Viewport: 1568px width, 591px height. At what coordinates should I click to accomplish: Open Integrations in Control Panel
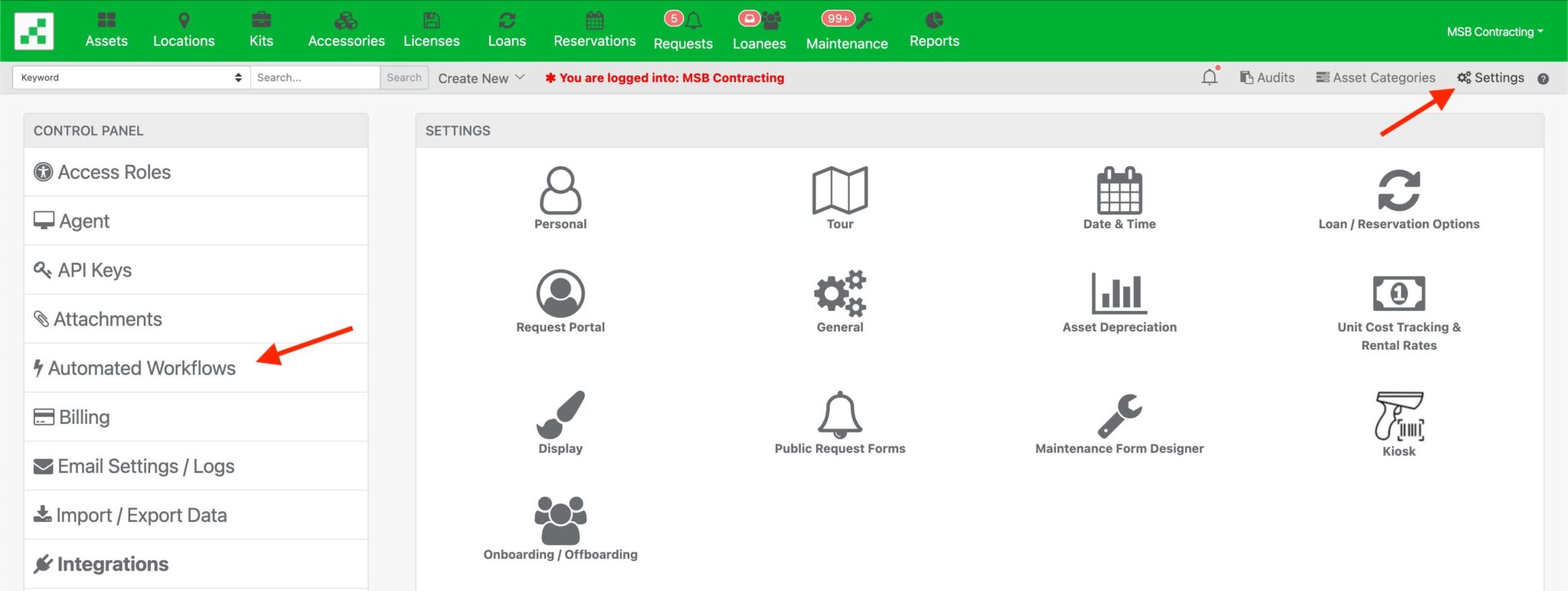pyautogui.click(x=196, y=564)
